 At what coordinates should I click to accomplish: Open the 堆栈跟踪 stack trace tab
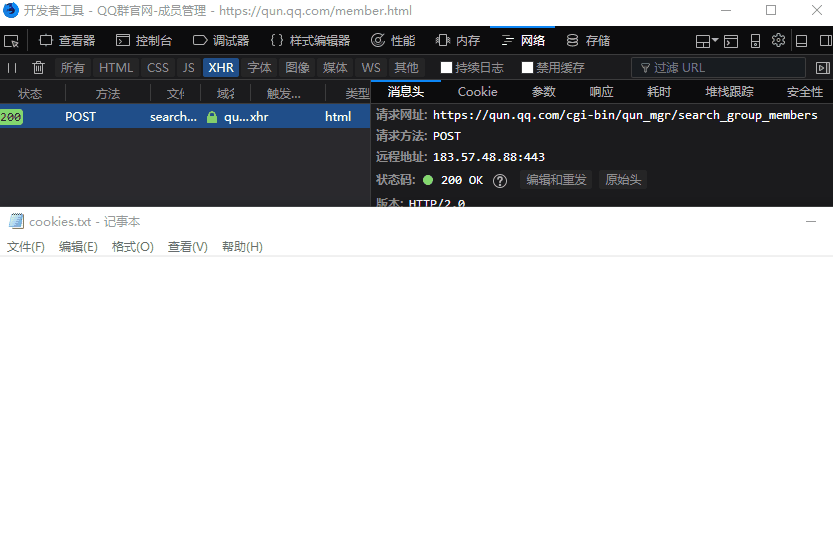point(729,92)
